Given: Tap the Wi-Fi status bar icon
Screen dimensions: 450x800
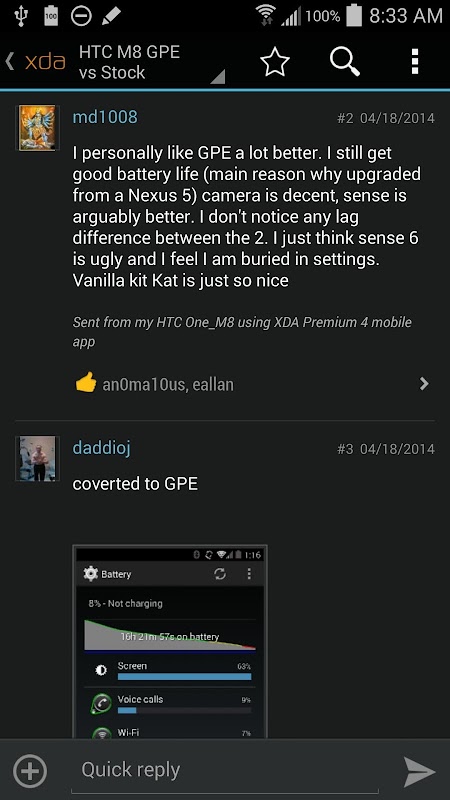Looking at the screenshot, I should 266,16.
